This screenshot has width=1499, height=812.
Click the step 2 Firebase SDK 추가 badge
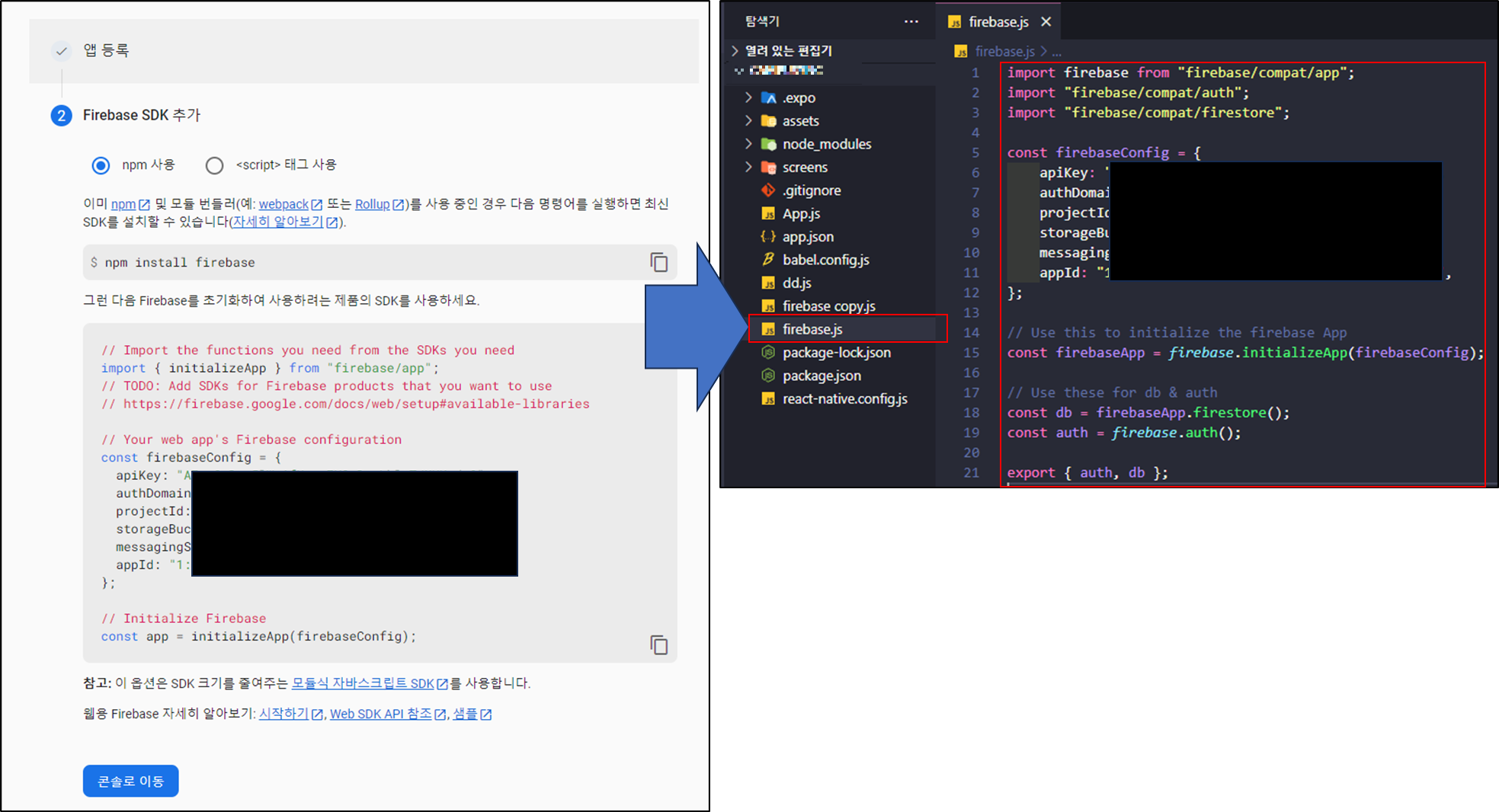[x=61, y=116]
